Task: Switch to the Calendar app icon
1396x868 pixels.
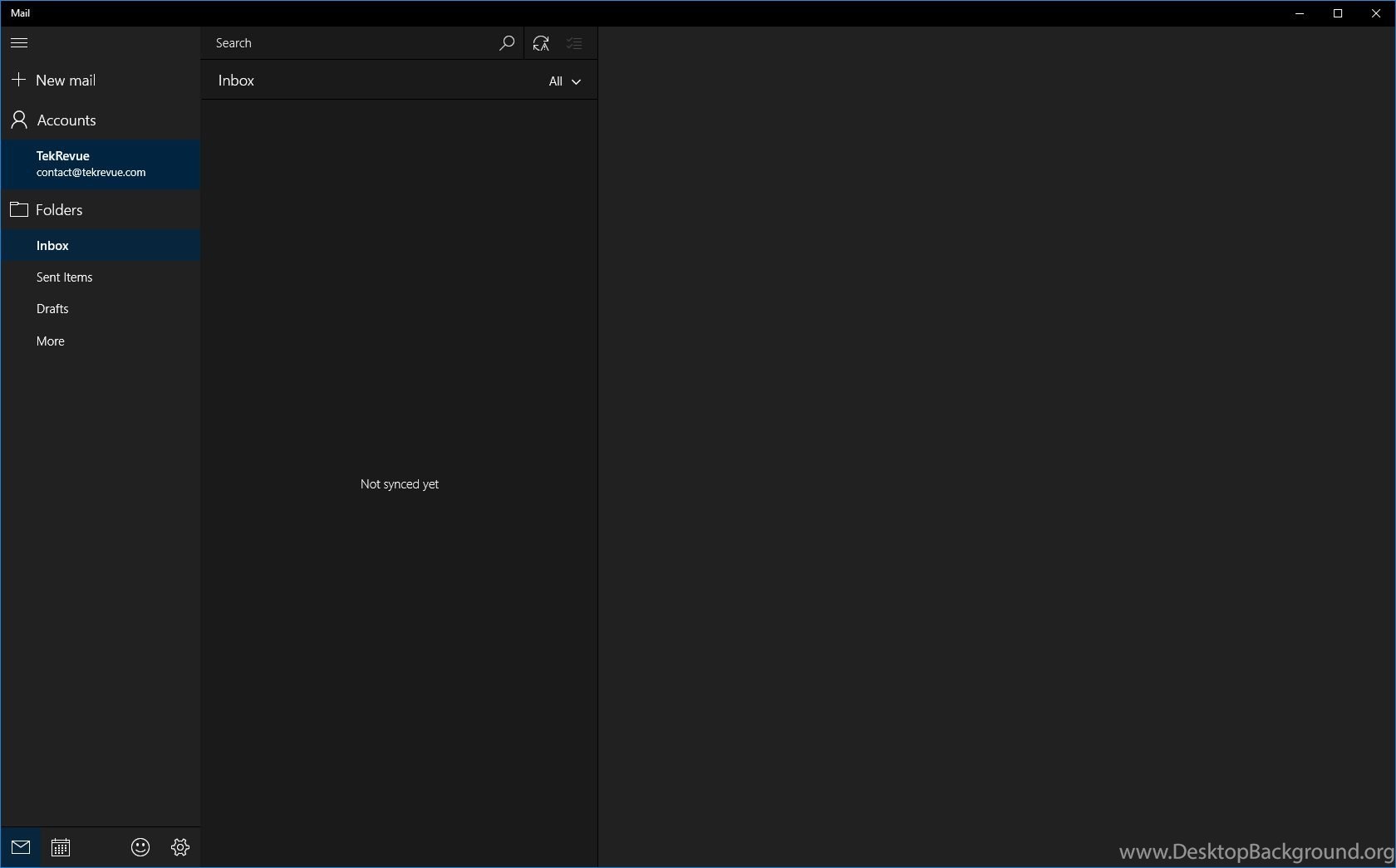Action: pos(61,847)
